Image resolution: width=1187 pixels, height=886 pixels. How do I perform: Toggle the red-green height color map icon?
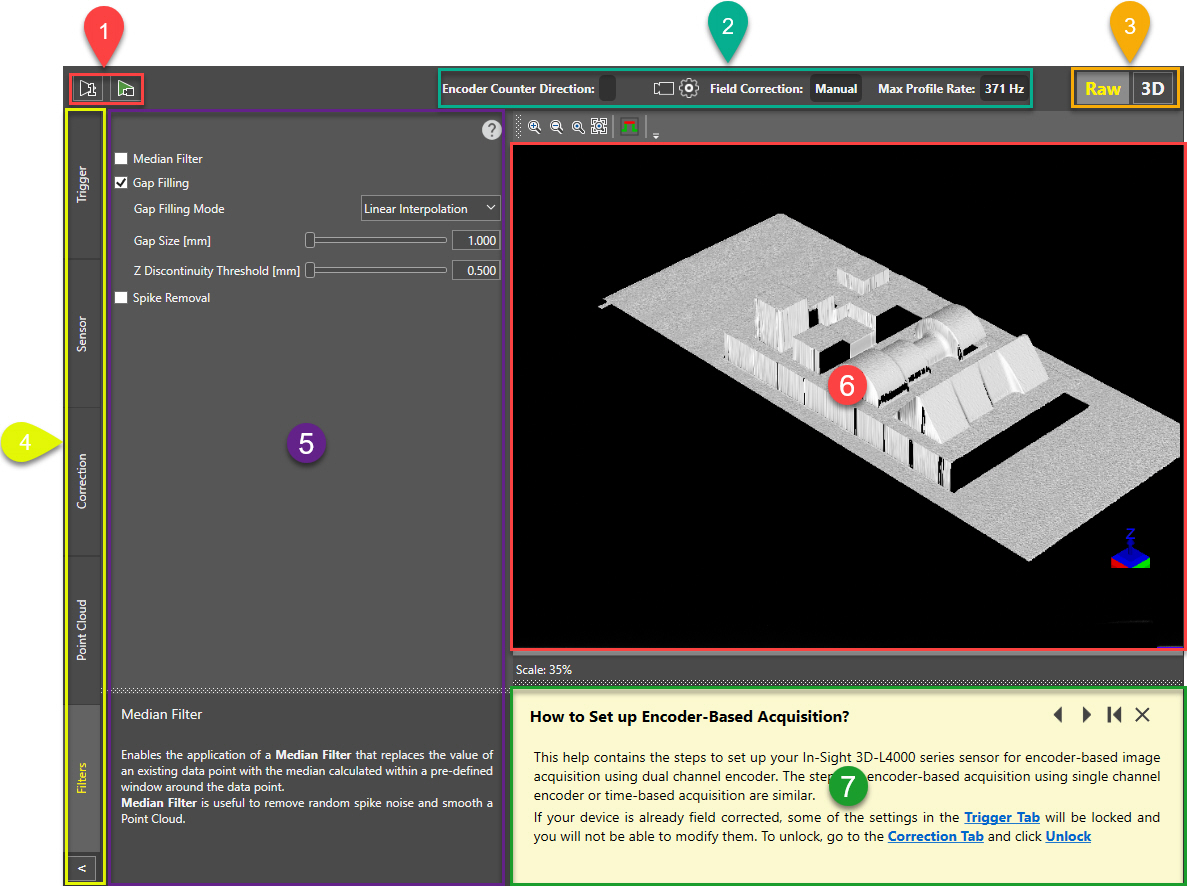[x=629, y=127]
